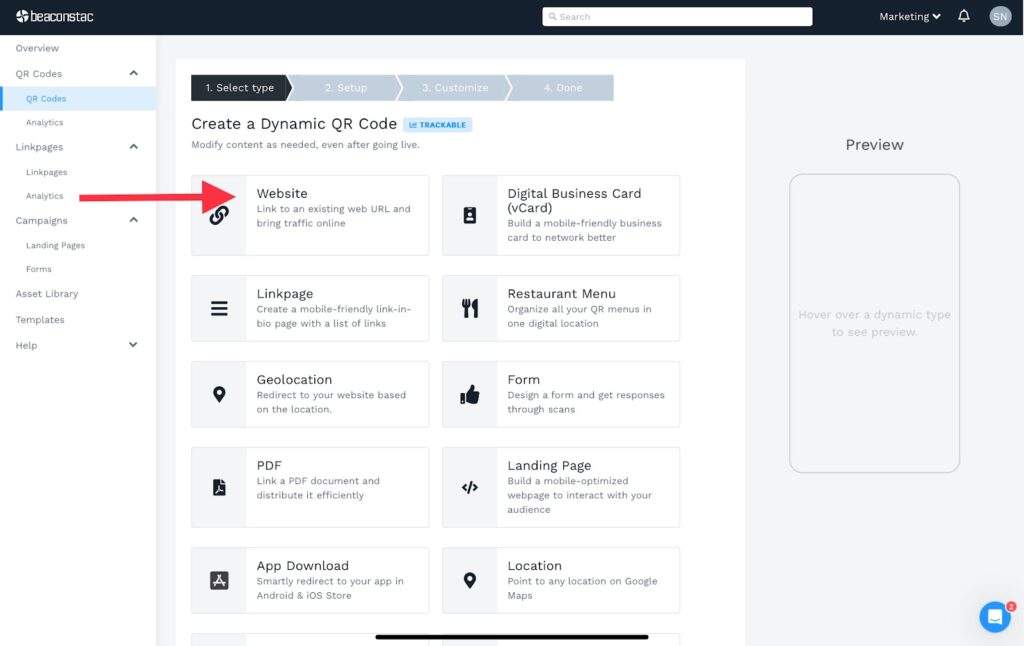
Task: Open the Landing Page code icon
Action: tap(470, 486)
